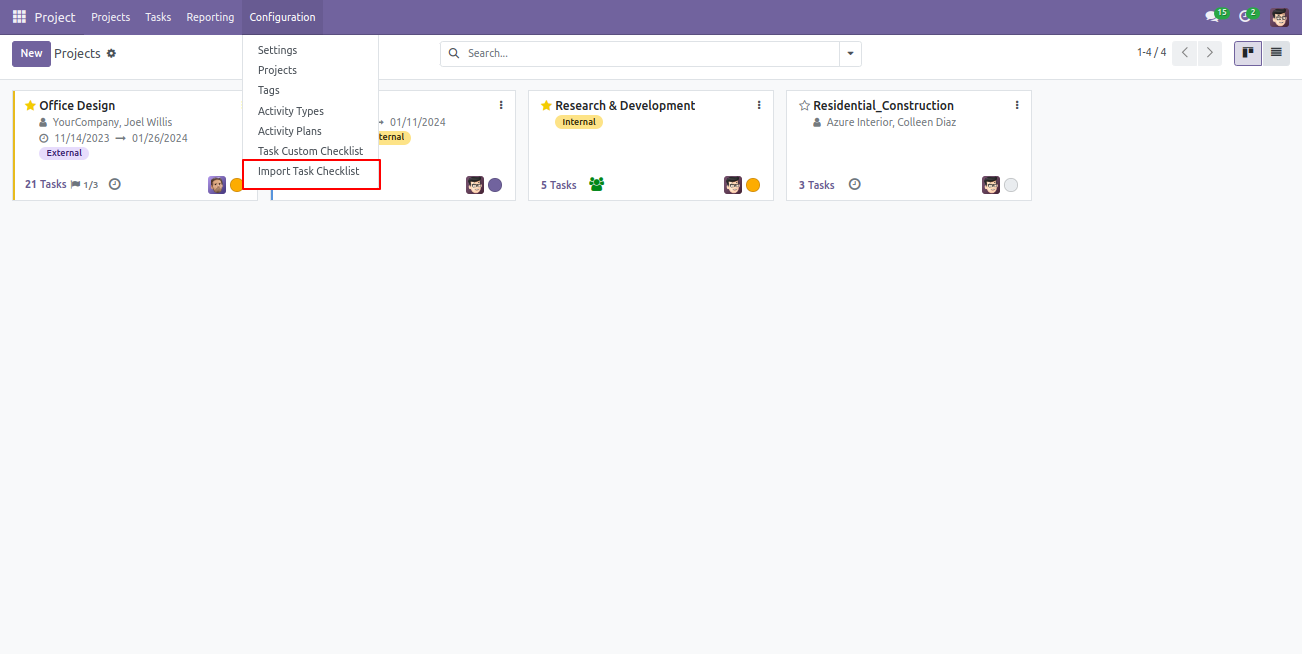Open the Office Design project title
1302x654 pixels.
pos(77,105)
